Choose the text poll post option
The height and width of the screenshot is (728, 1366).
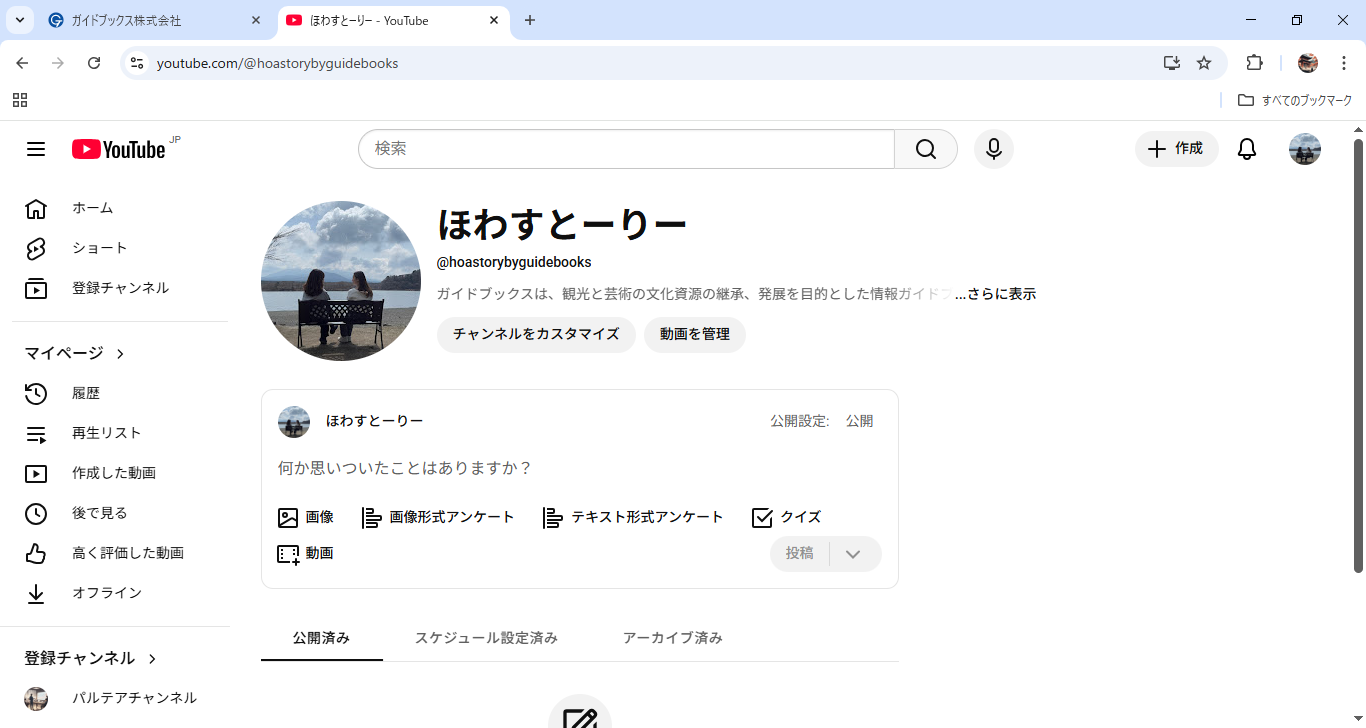pos(633,517)
